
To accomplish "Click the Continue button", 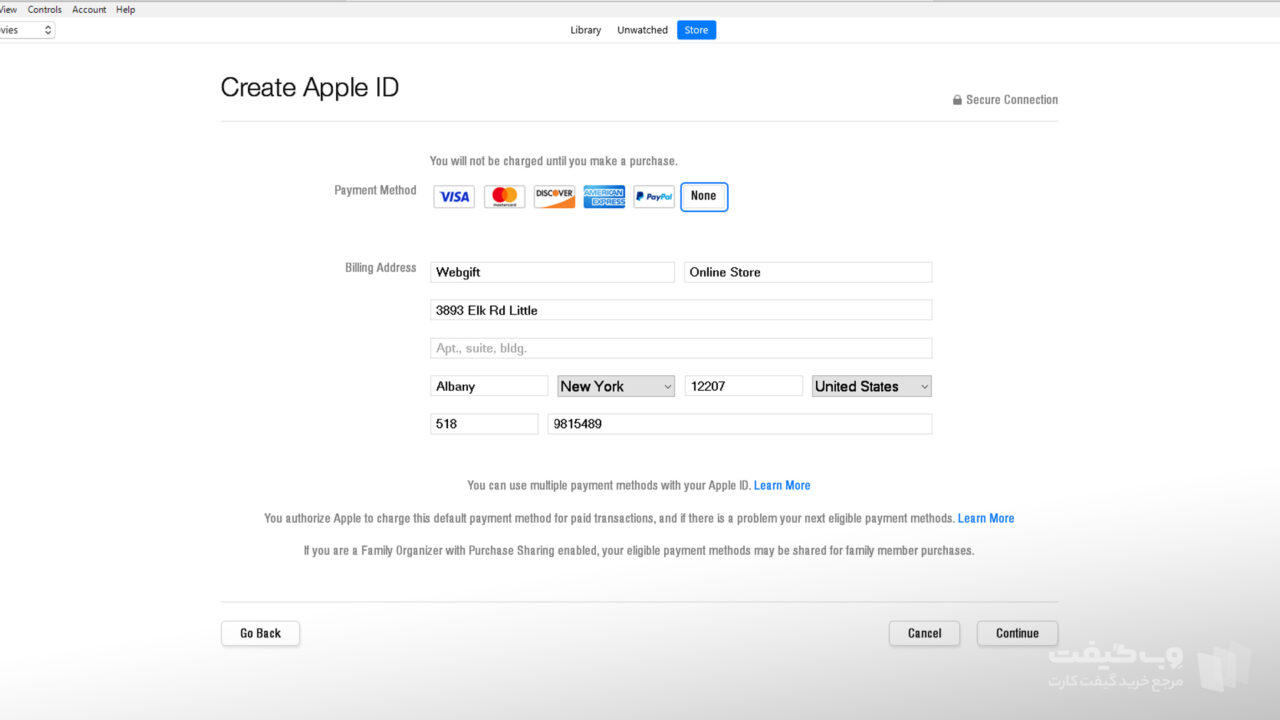I will pyautogui.click(x=1017, y=633).
